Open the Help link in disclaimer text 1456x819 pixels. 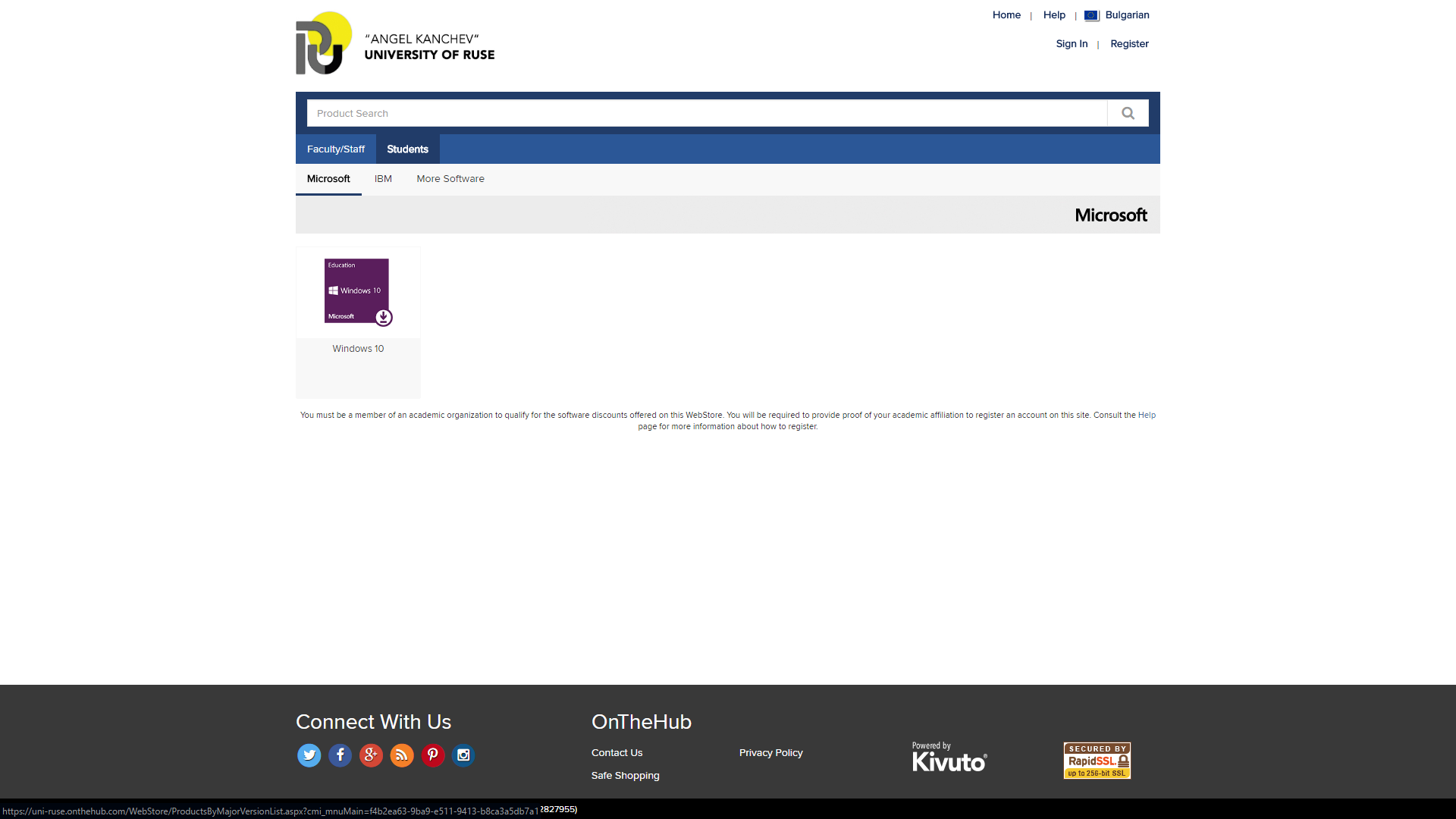pyautogui.click(x=1147, y=415)
